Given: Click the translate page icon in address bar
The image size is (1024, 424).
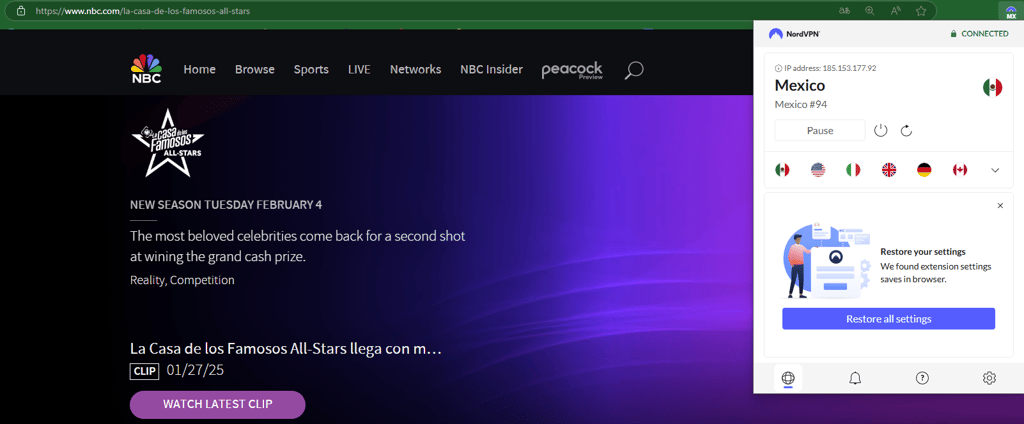Looking at the screenshot, I should click(x=844, y=11).
